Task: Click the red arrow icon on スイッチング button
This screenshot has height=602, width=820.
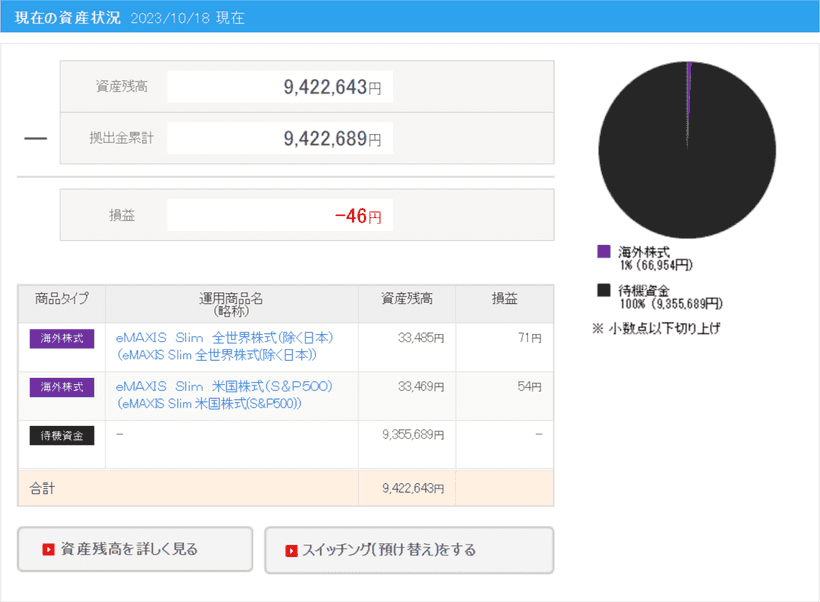Action: point(291,549)
